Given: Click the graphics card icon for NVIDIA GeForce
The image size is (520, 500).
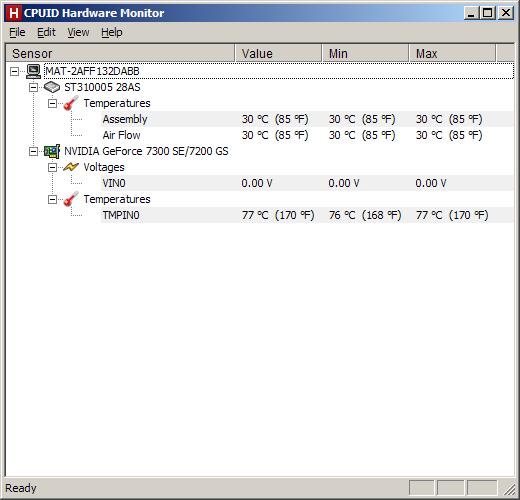Looking at the screenshot, I should (x=52, y=151).
